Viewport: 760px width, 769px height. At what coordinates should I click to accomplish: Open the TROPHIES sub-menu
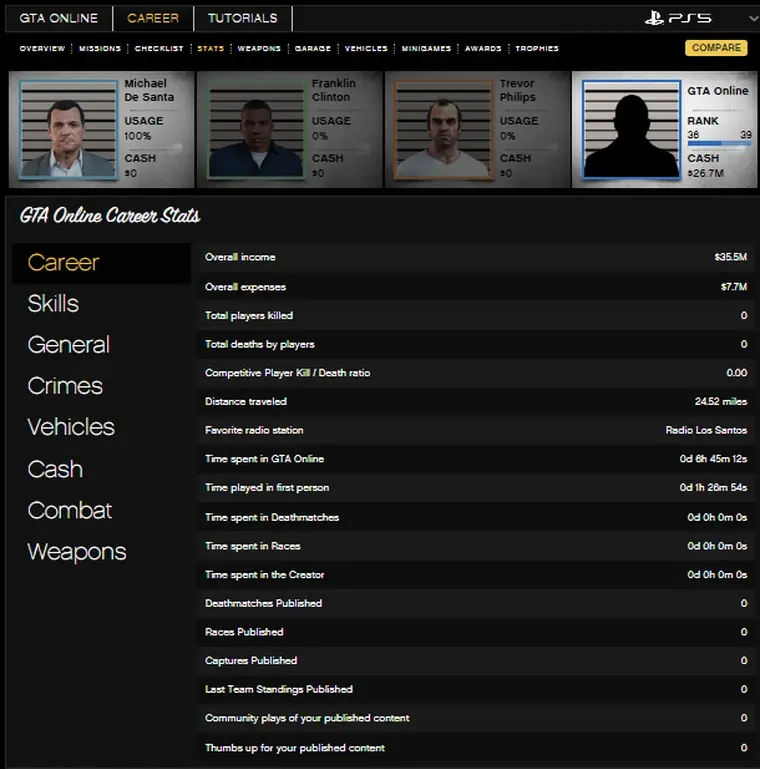[537, 49]
